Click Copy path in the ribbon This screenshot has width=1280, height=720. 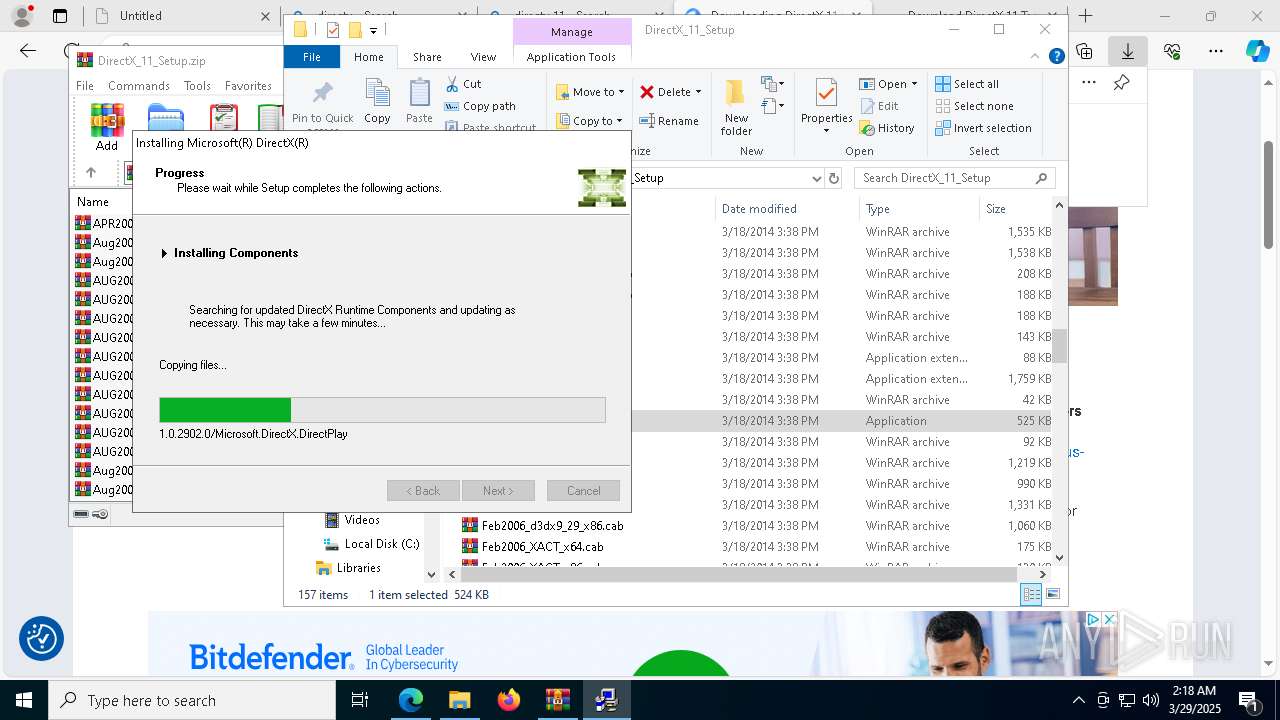tap(480, 106)
